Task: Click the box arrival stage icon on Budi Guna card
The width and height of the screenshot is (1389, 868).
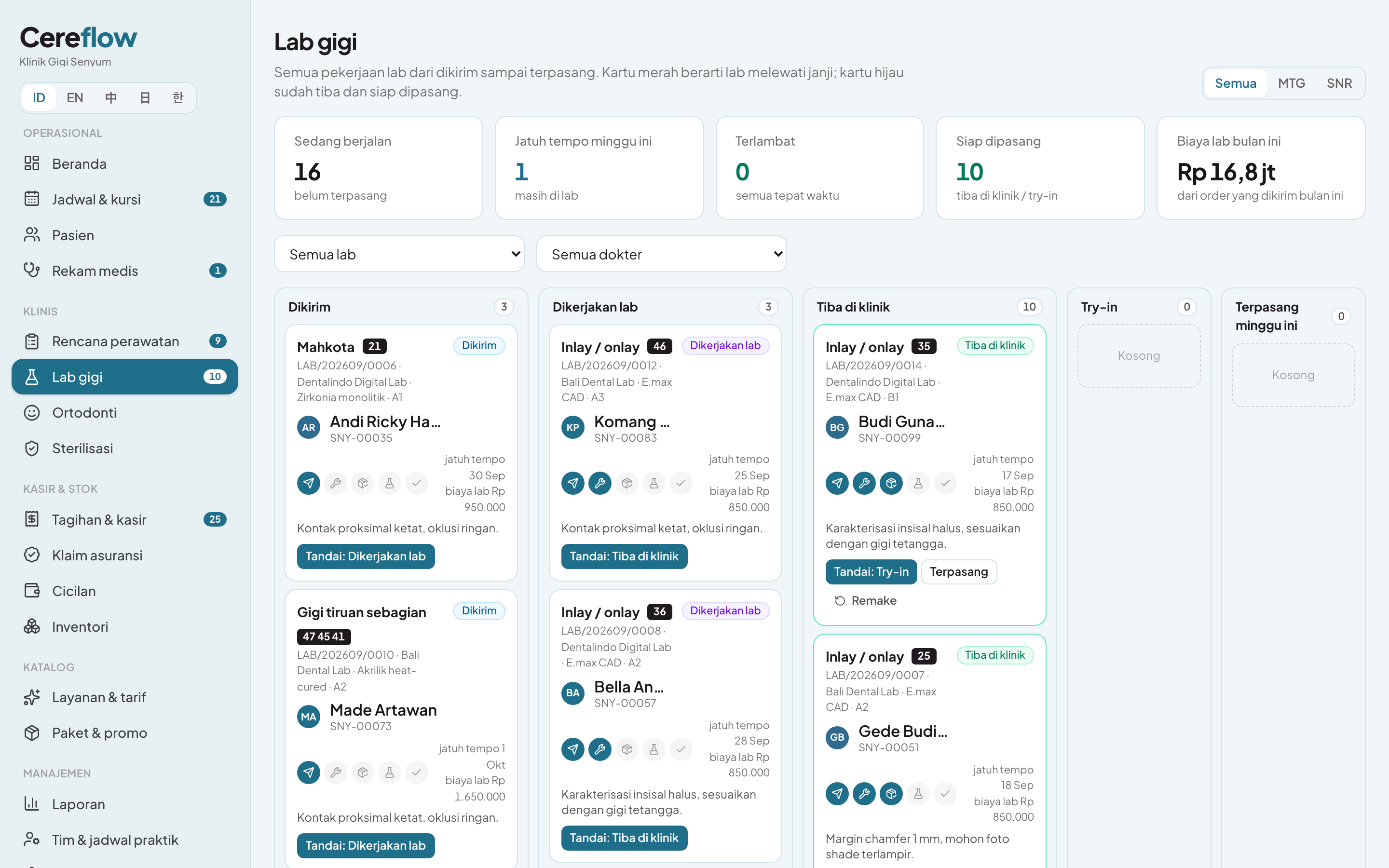Action: (x=891, y=483)
